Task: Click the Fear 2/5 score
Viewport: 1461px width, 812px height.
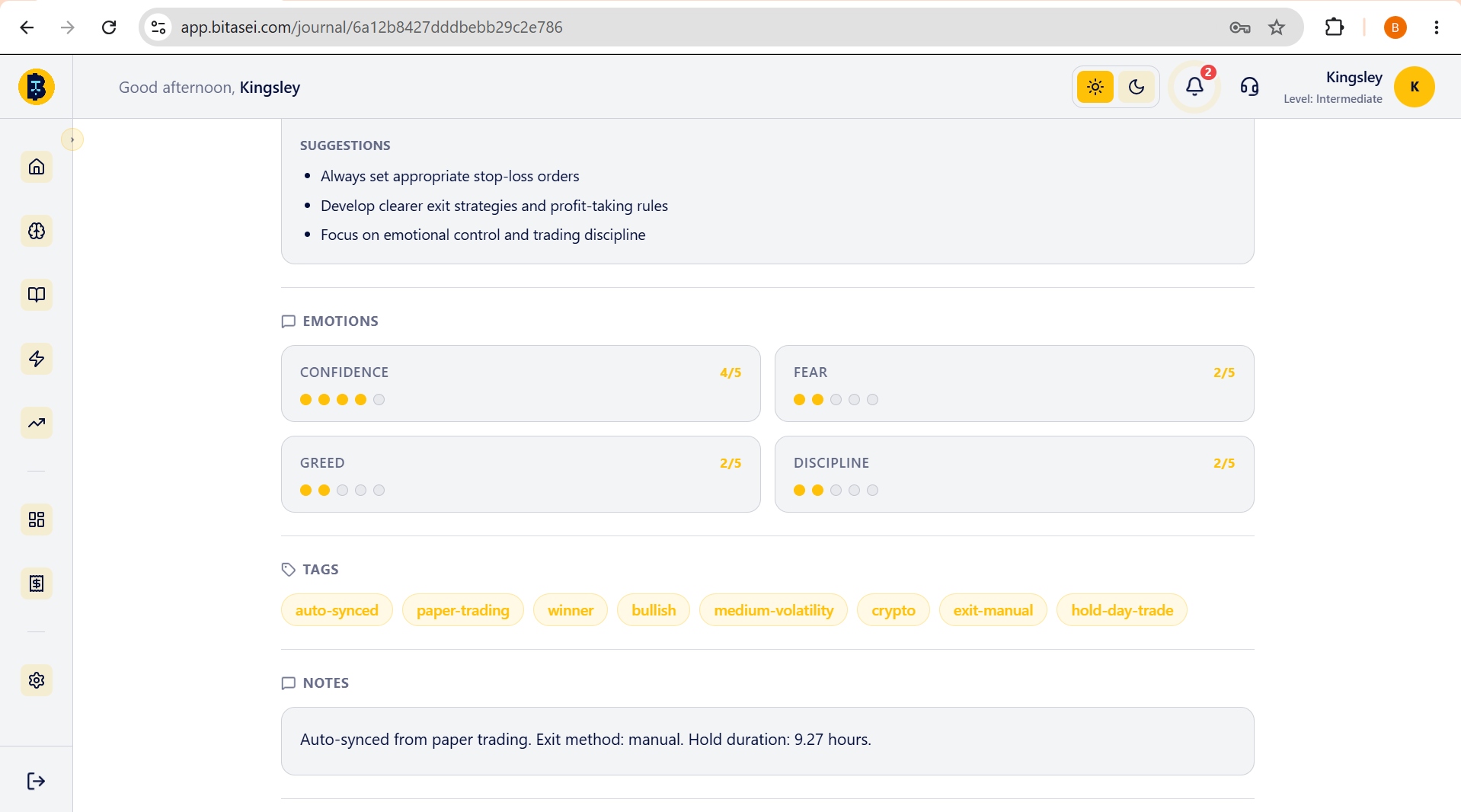Action: click(1224, 372)
